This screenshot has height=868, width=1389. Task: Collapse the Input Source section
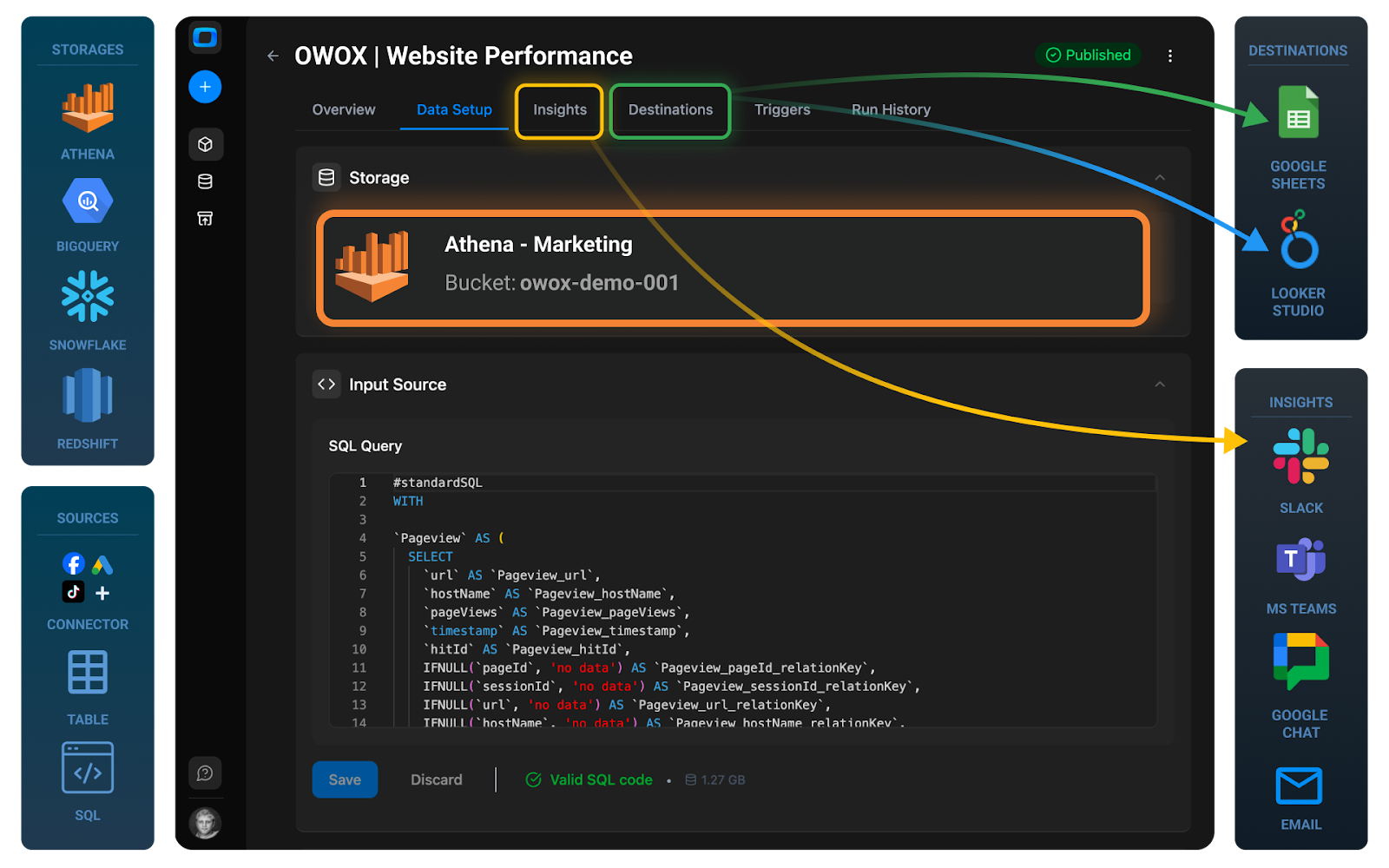[1161, 384]
